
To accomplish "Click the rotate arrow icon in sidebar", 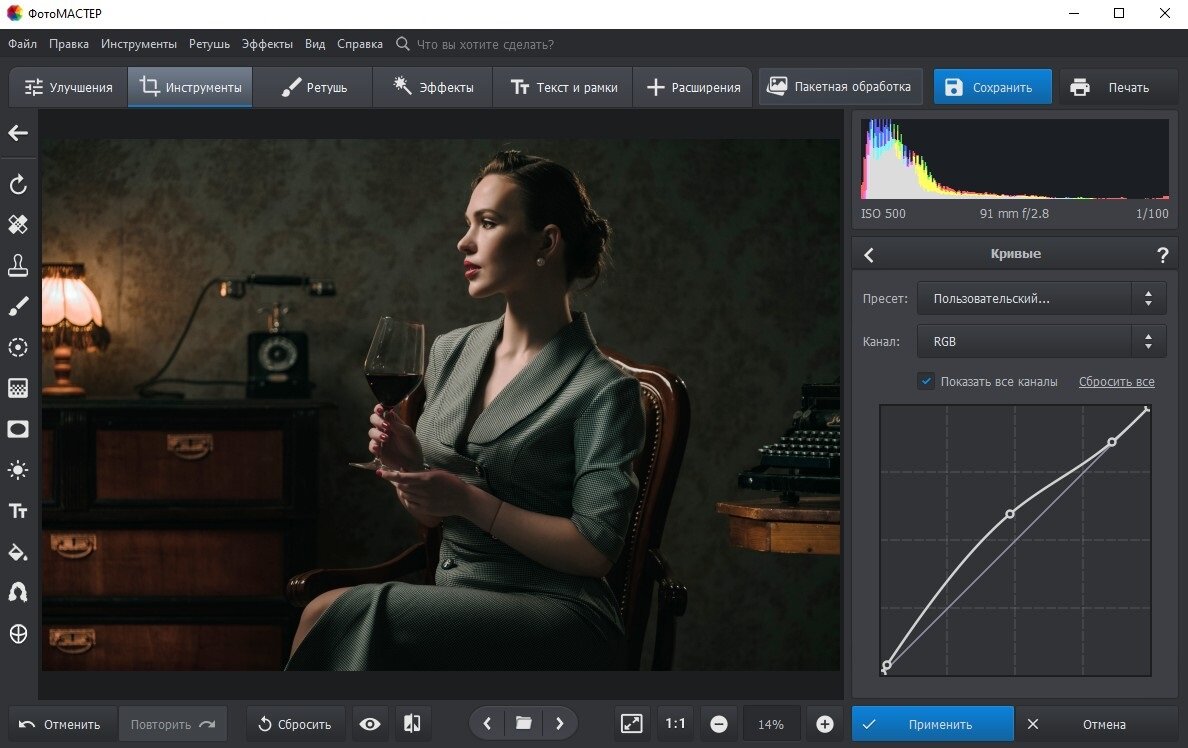I will coord(18,184).
